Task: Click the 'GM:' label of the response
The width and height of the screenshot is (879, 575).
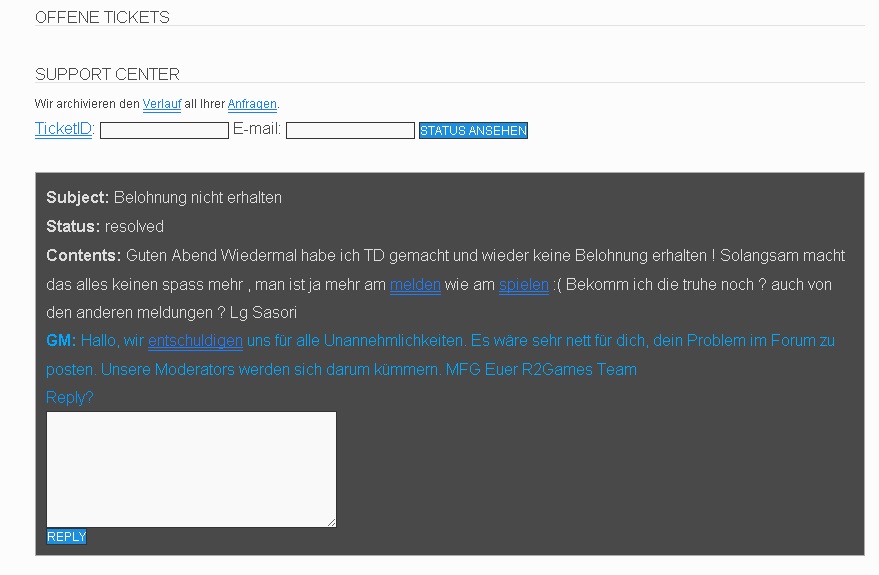Action: pyautogui.click(x=61, y=341)
